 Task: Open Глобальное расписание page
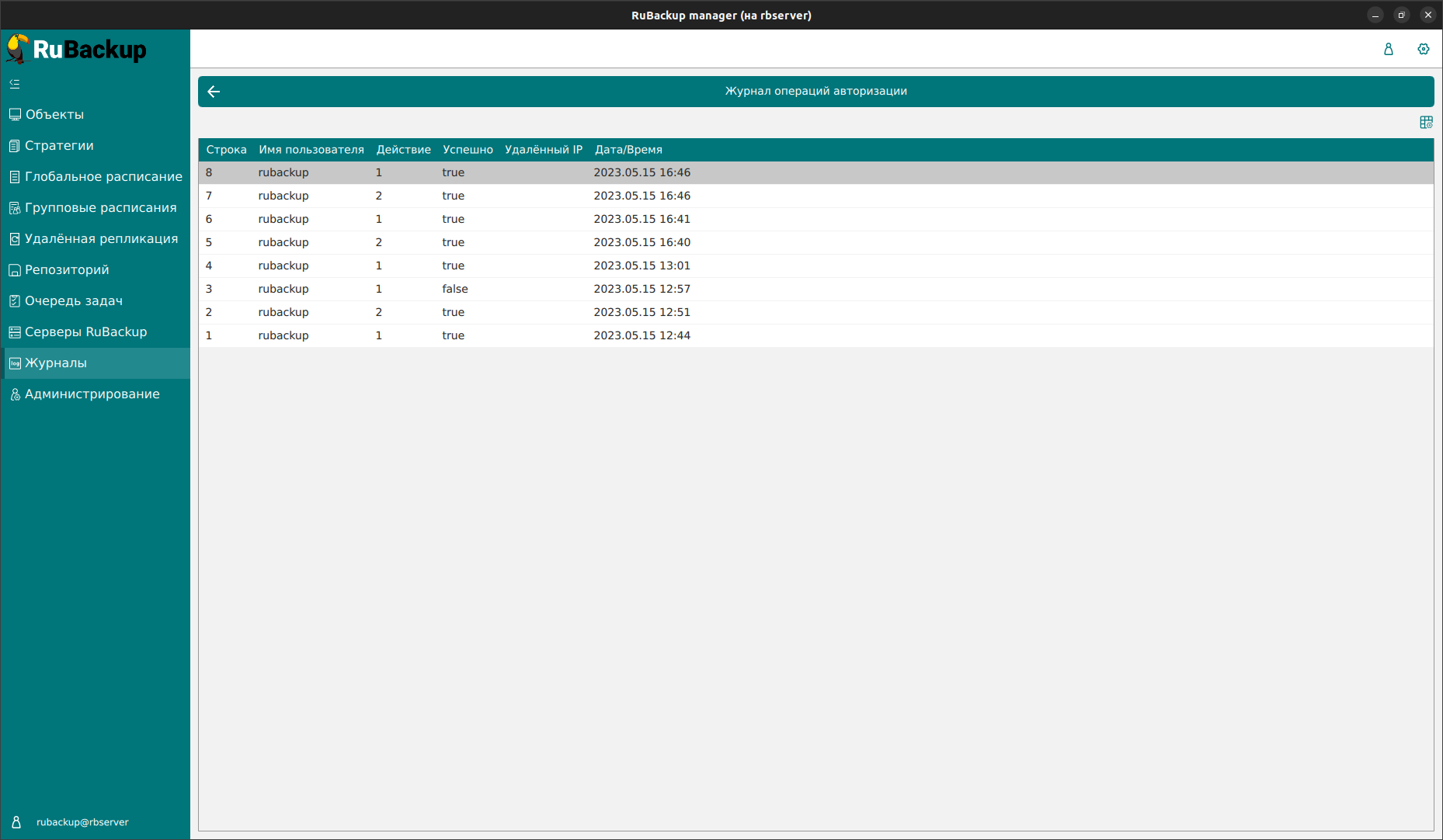[103, 177]
